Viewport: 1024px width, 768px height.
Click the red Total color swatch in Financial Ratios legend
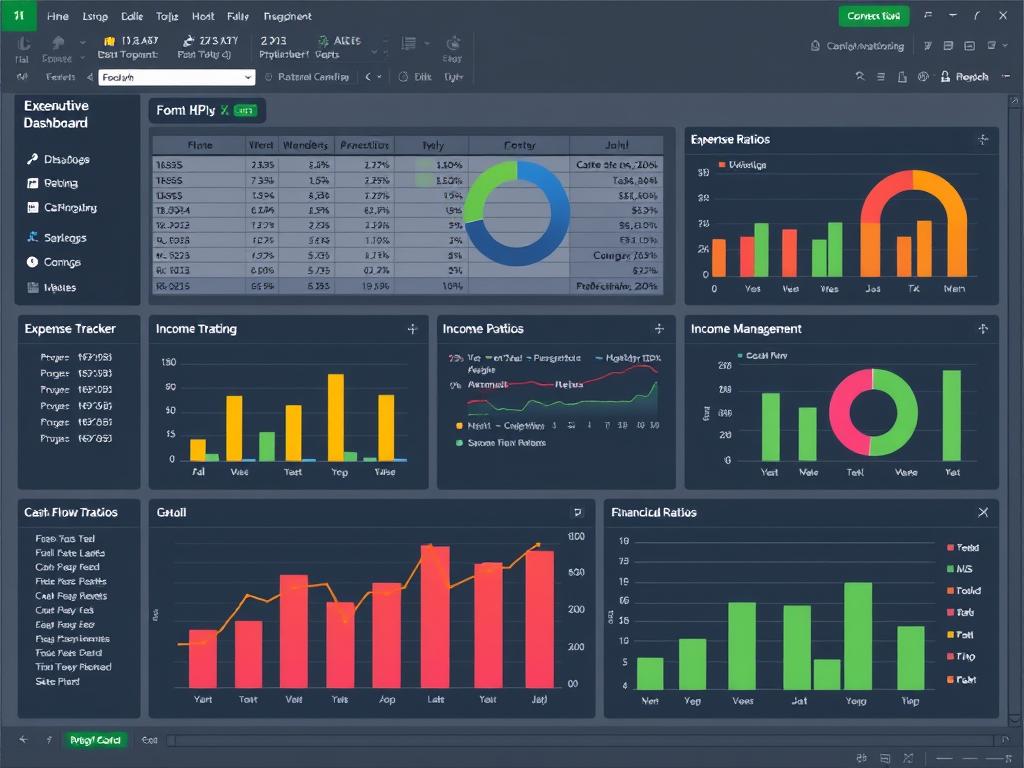coord(951,548)
